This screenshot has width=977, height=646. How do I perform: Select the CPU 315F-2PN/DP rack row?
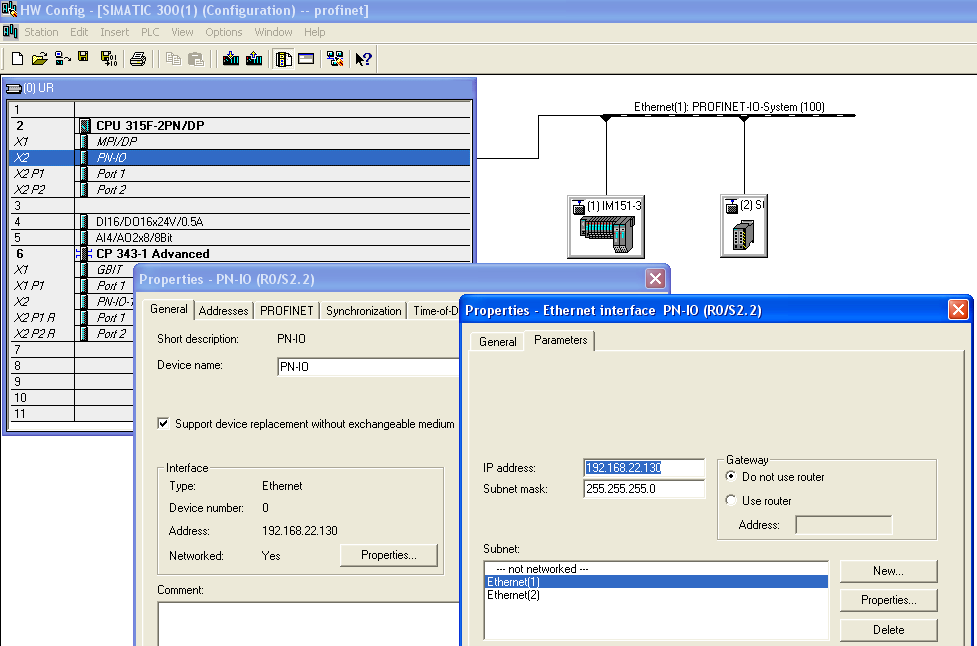[x=241, y=126]
